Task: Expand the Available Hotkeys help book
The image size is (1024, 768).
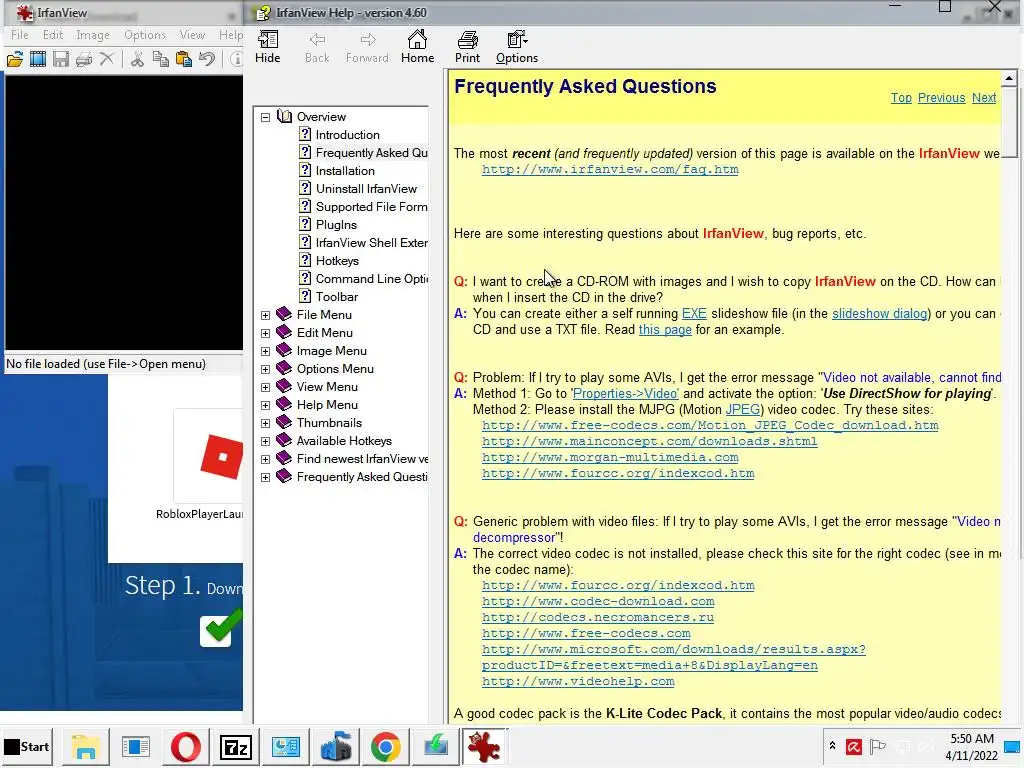Action: click(265, 441)
